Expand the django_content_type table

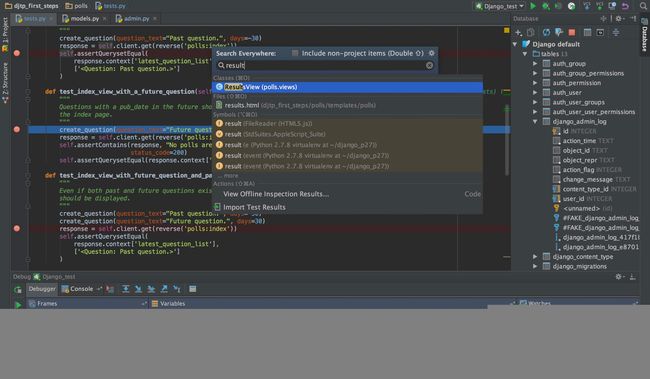(x=535, y=257)
